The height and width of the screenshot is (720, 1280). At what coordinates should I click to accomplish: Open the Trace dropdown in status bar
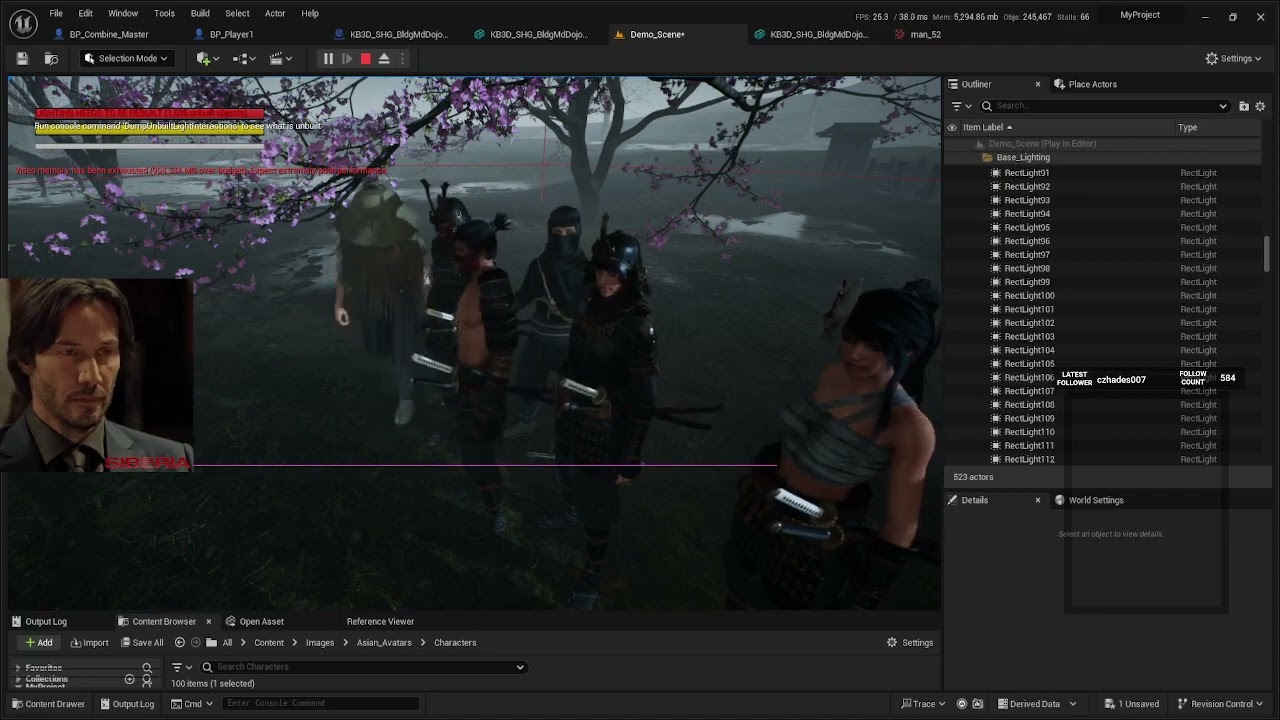[923, 704]
